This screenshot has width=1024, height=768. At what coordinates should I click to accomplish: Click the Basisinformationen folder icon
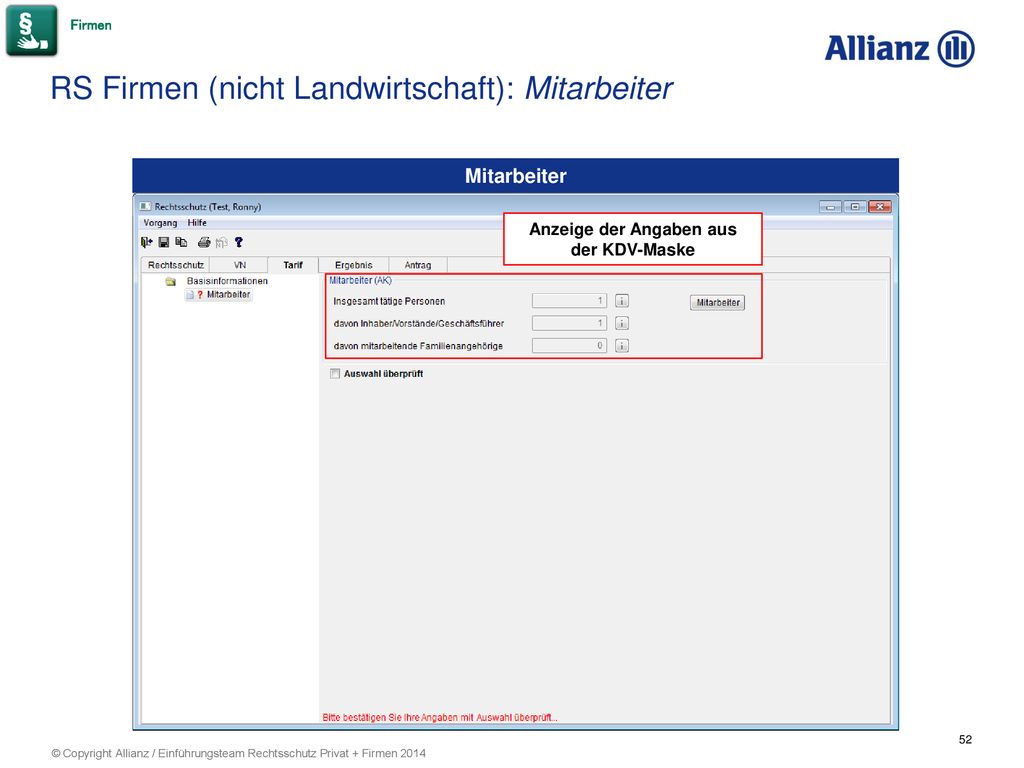(171, 281)
